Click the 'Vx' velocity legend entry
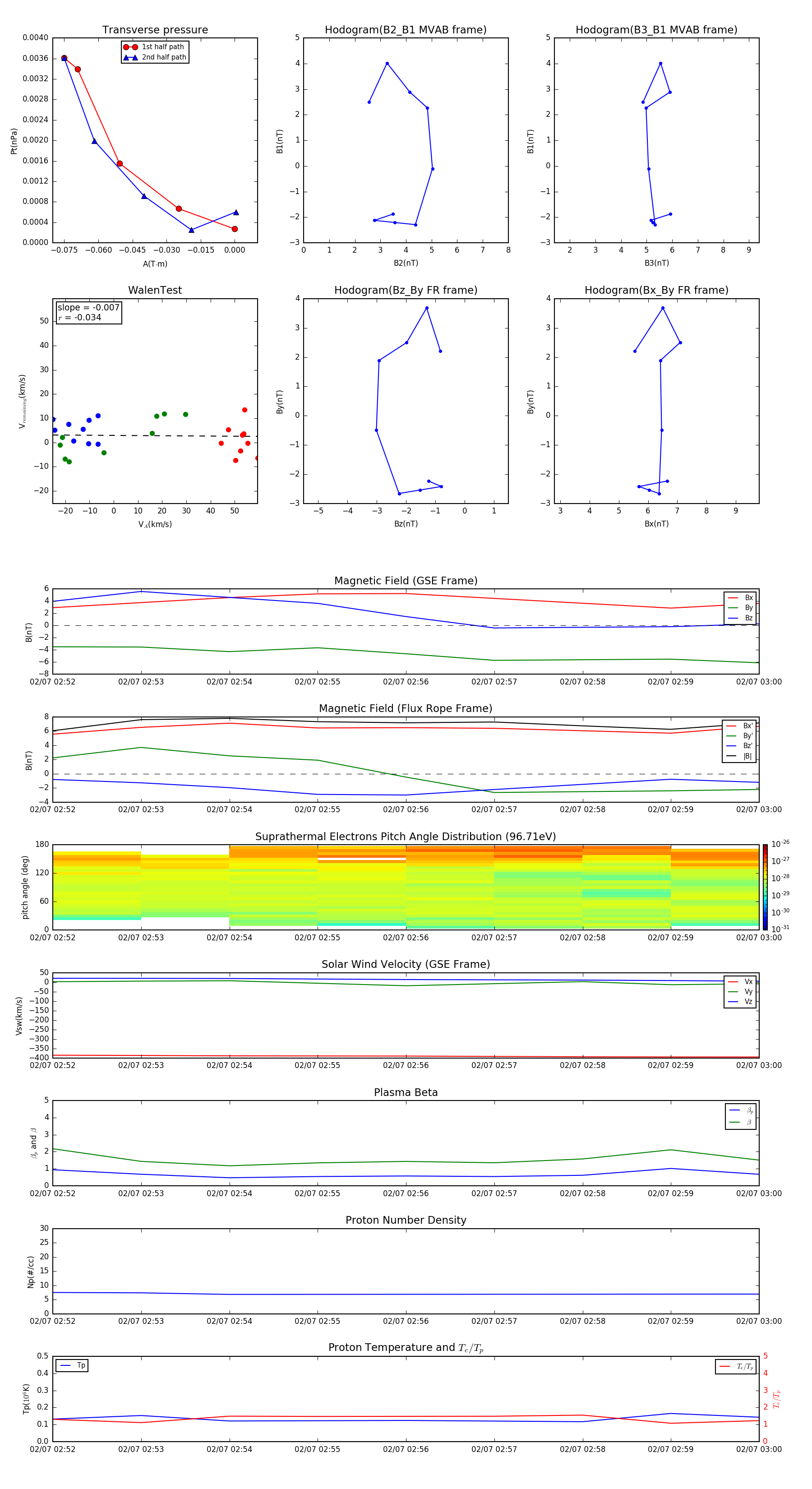The width and height of the screenshot is (812, 1489). [x=740, y=981]
